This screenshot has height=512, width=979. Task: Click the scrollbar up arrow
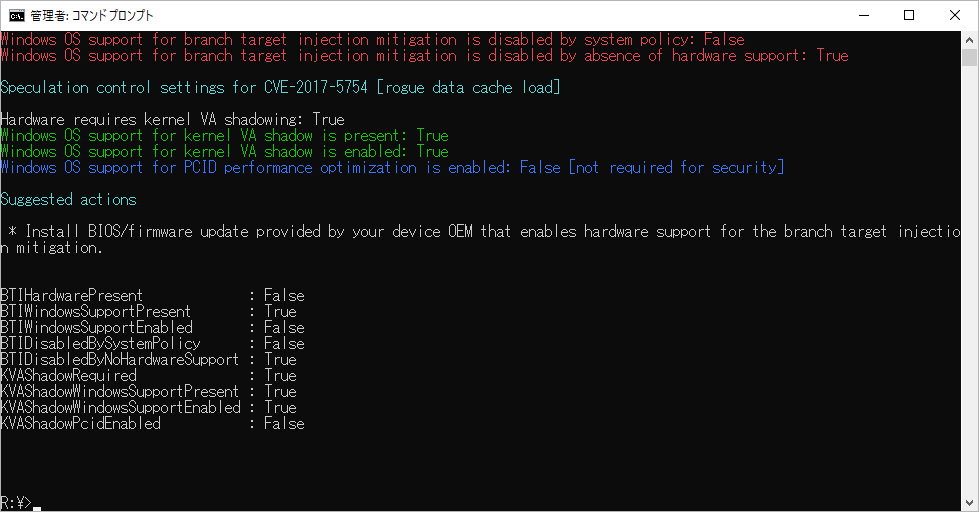tap(969, 40)
